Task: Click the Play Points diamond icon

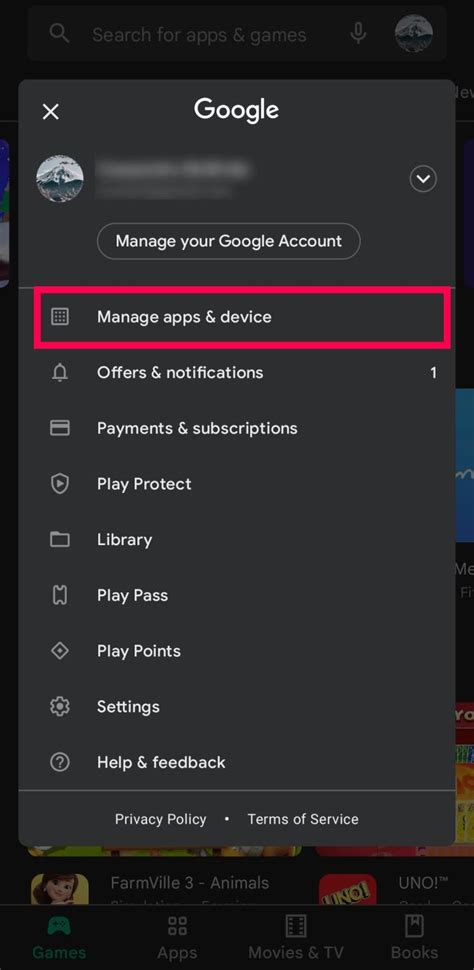Action: (60, 651)
